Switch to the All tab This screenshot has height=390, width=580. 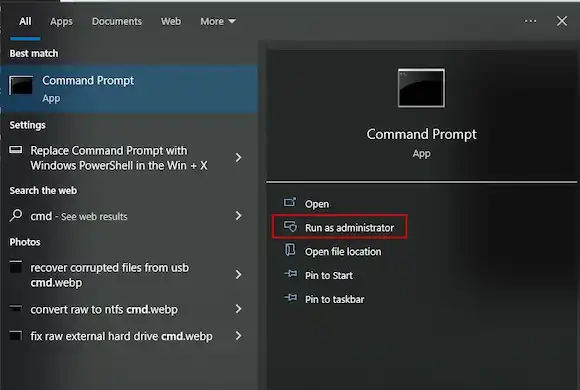pos(25,21)
